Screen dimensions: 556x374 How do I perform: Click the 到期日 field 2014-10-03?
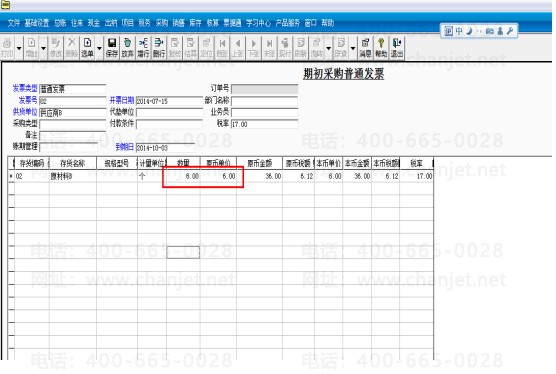(x=165, y=147)
